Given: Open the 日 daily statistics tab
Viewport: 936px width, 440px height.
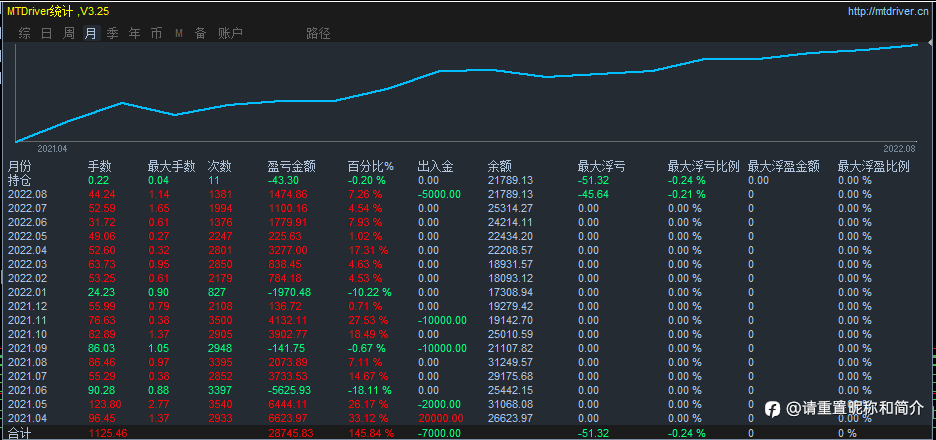Looking at the screenshot, I should tap(47, 33).
